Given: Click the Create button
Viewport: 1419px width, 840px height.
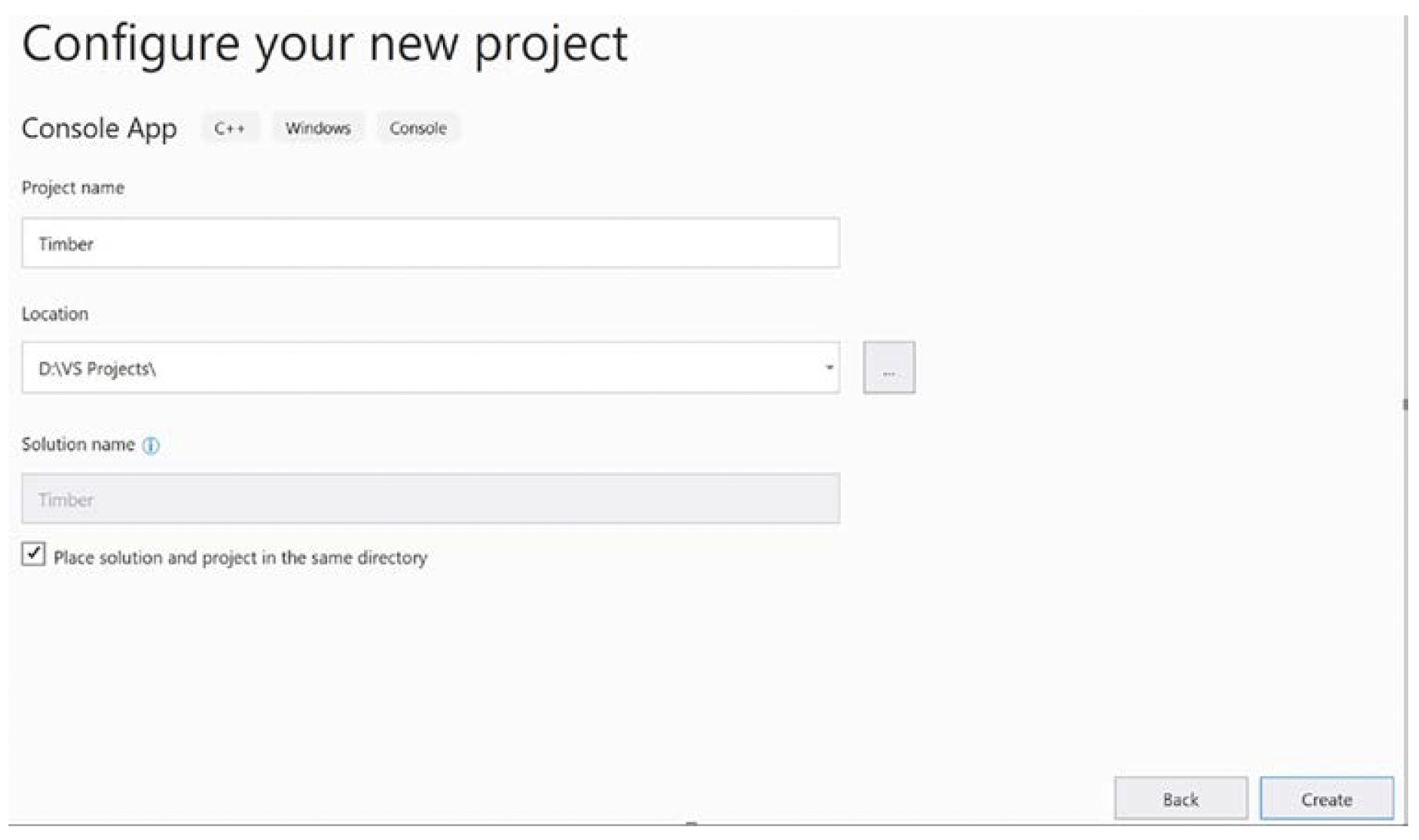Looking at the screenshot, I should (x=1326, y=799).
